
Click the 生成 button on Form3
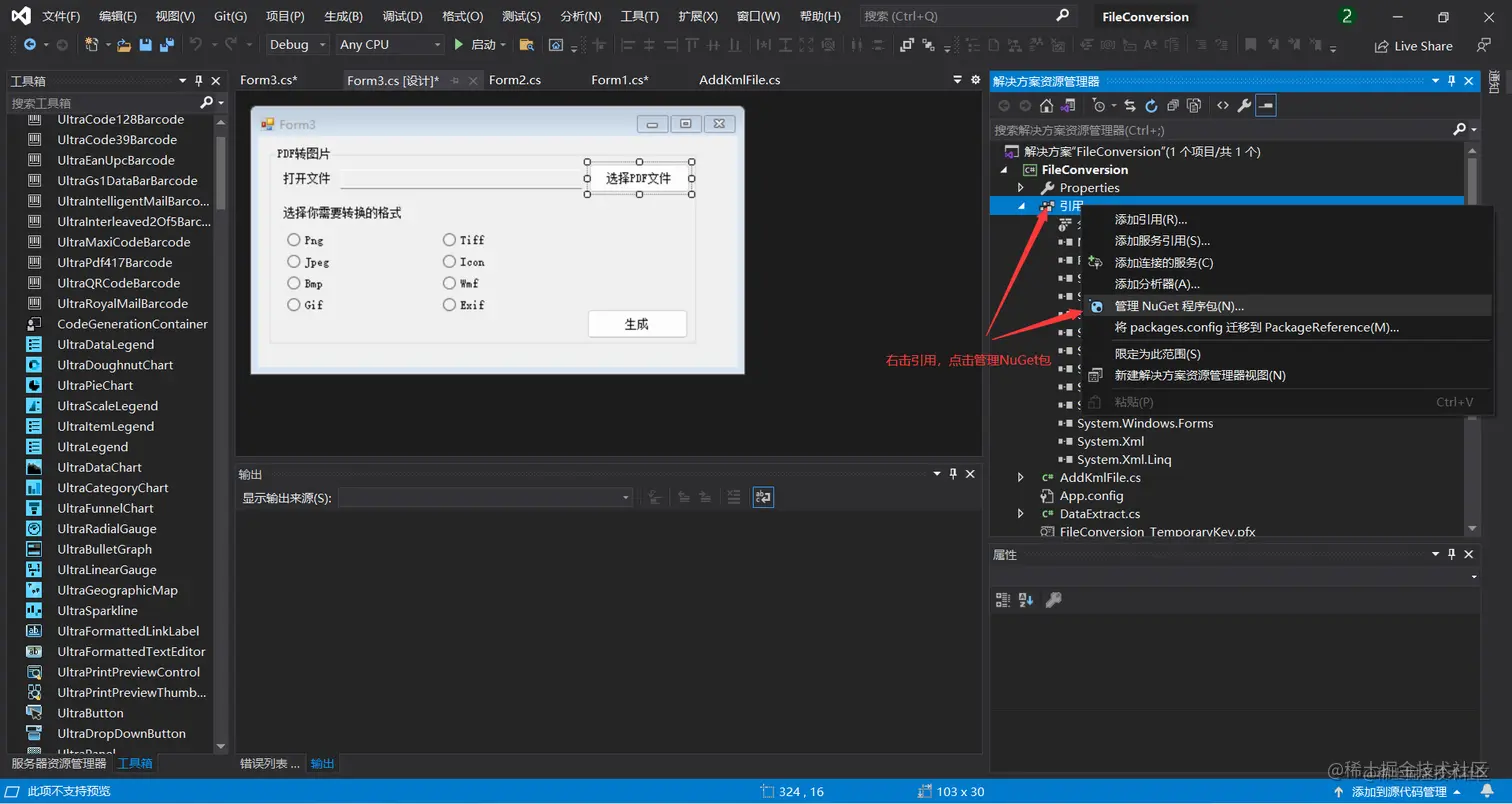tap(637, 324)
